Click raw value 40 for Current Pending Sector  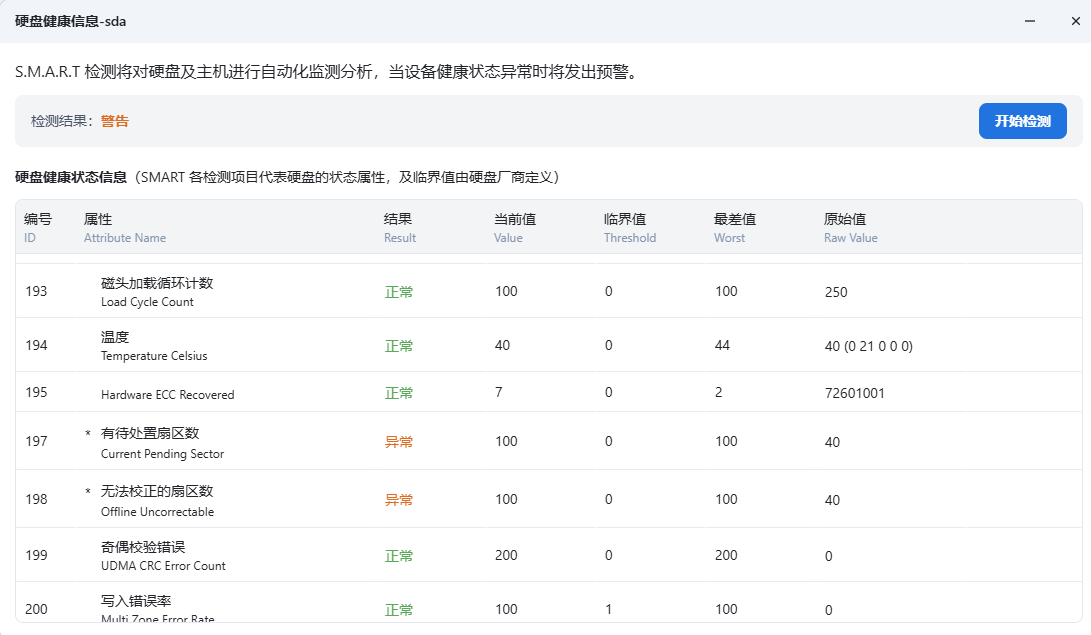pos(832,442)
